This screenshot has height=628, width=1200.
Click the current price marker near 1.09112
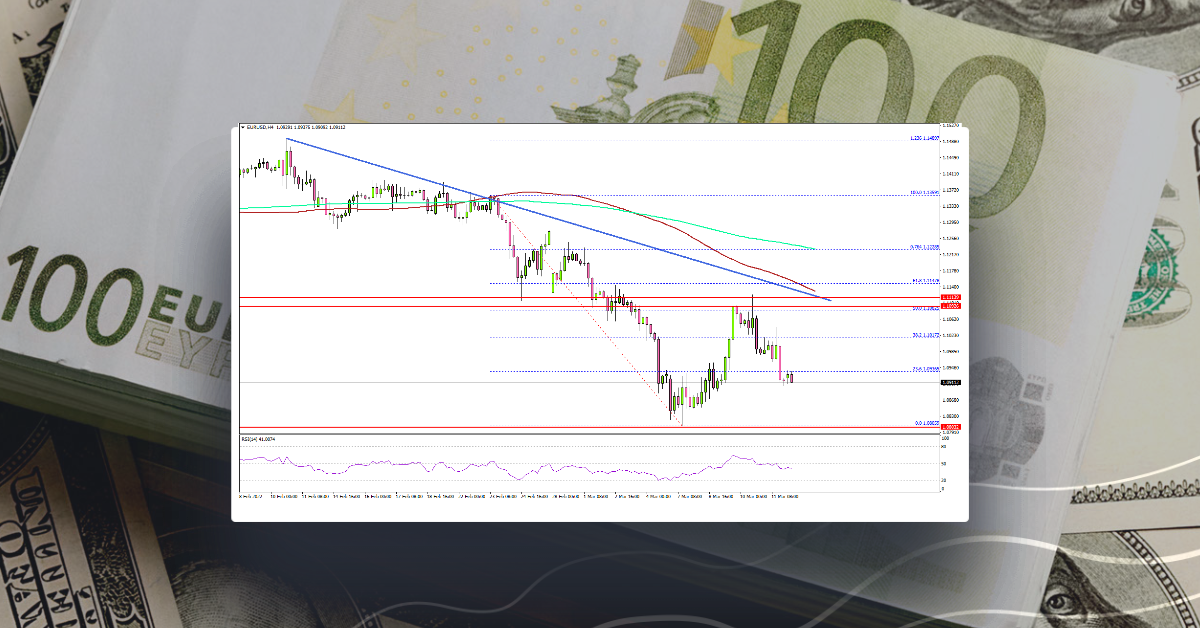[x=948, y=380]
